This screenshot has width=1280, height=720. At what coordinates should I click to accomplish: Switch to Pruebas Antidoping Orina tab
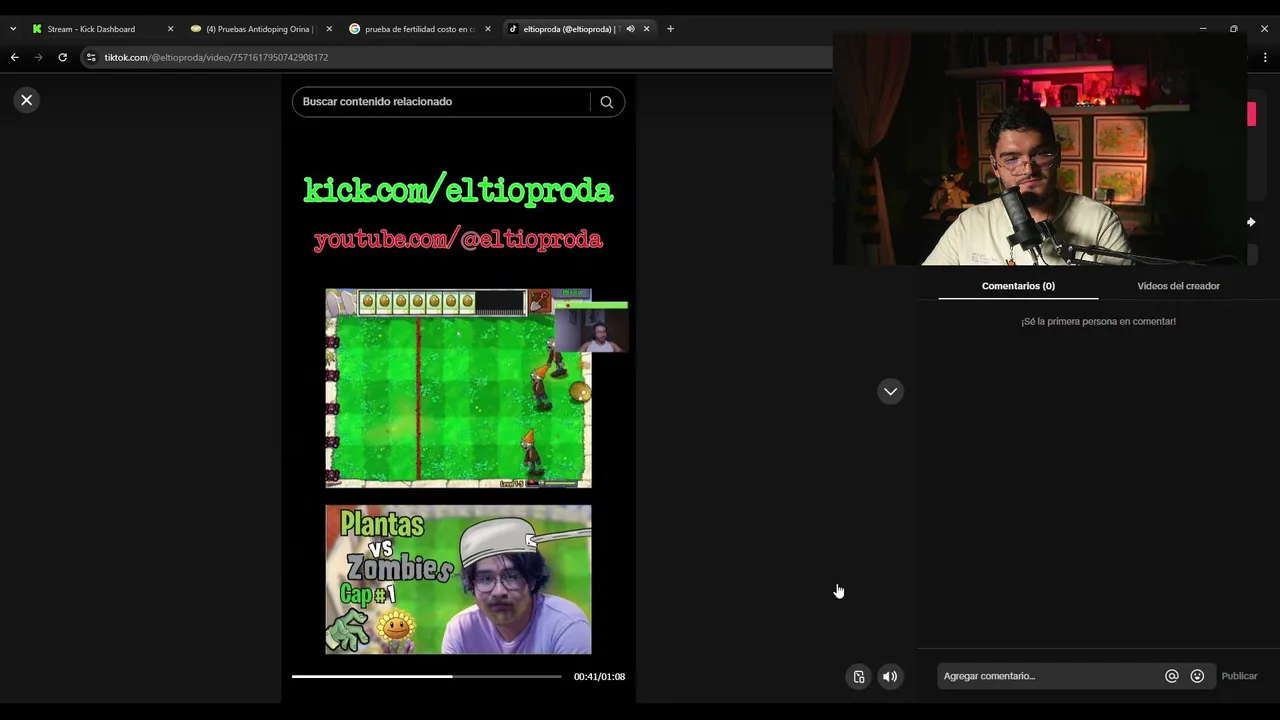(x=258, y=29)
